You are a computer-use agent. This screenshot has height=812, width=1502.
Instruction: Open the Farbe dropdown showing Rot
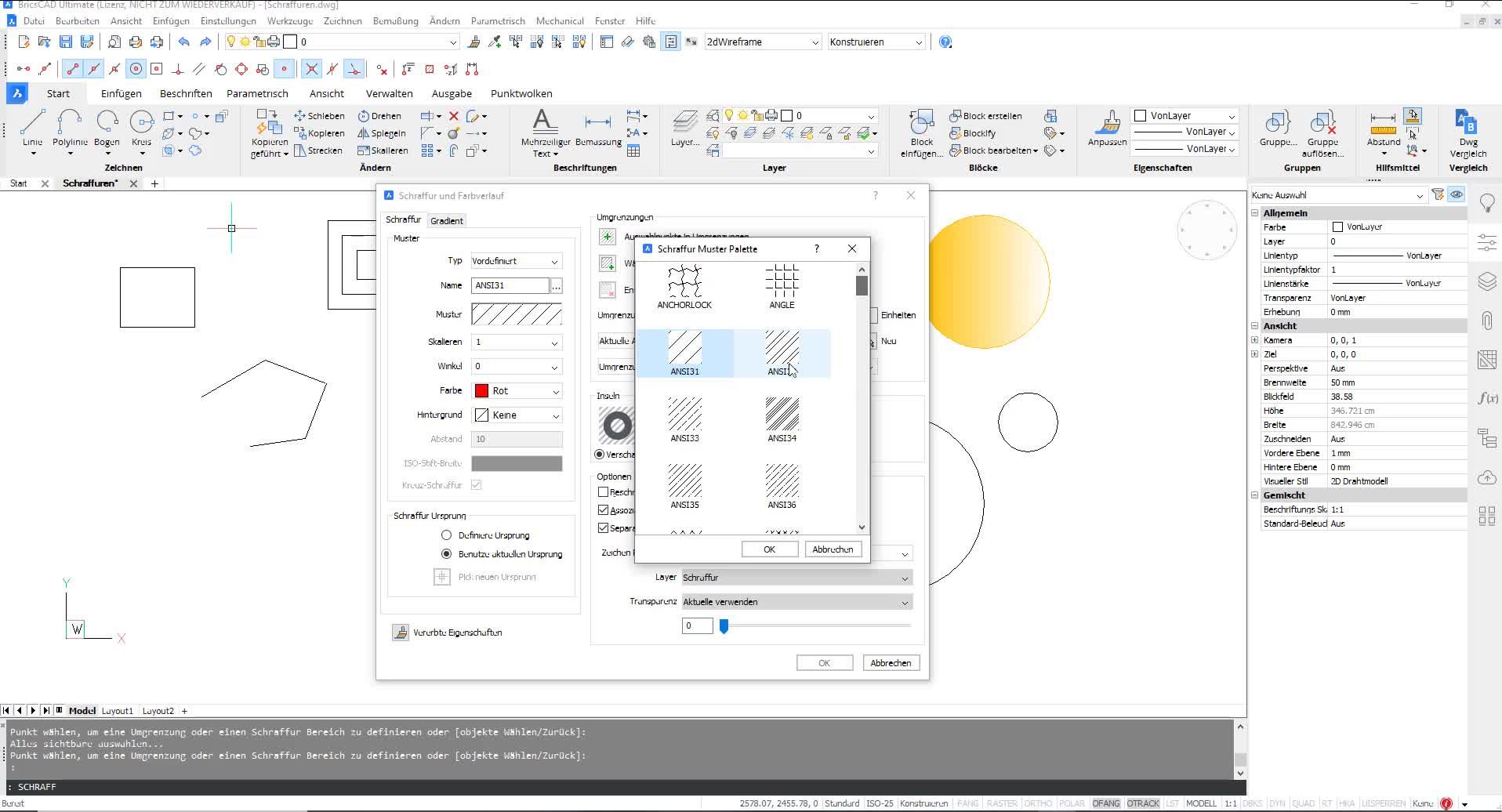[x=517, y=391]
